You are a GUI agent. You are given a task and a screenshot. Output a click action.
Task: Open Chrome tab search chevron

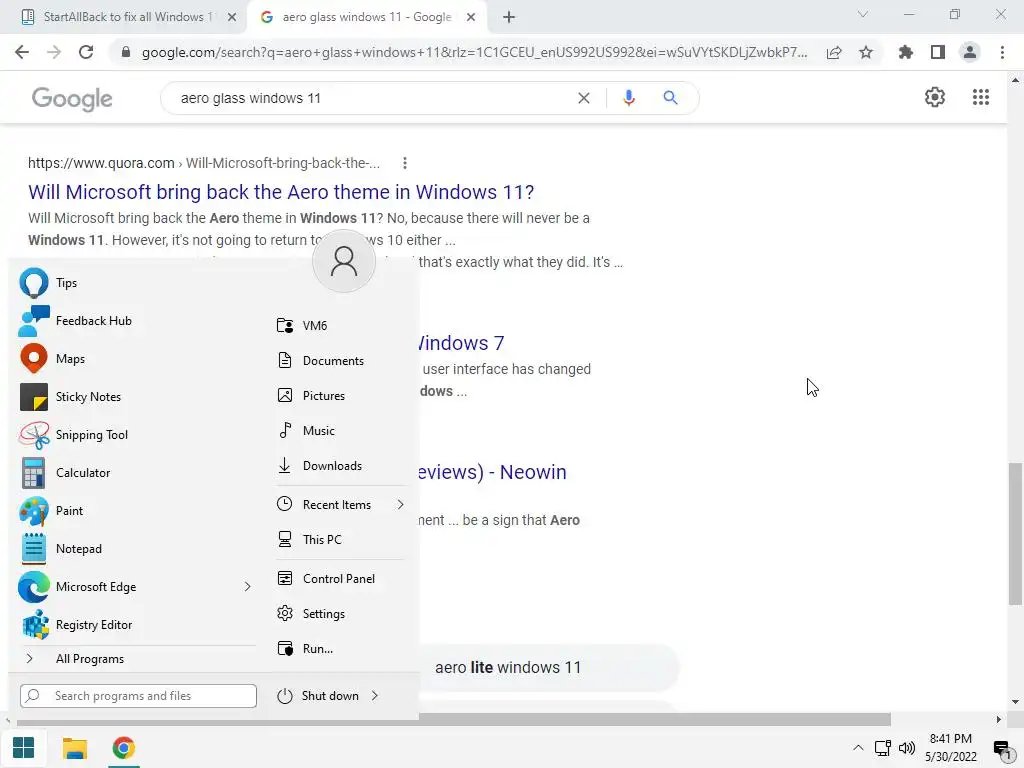click(x=863, y=14)
